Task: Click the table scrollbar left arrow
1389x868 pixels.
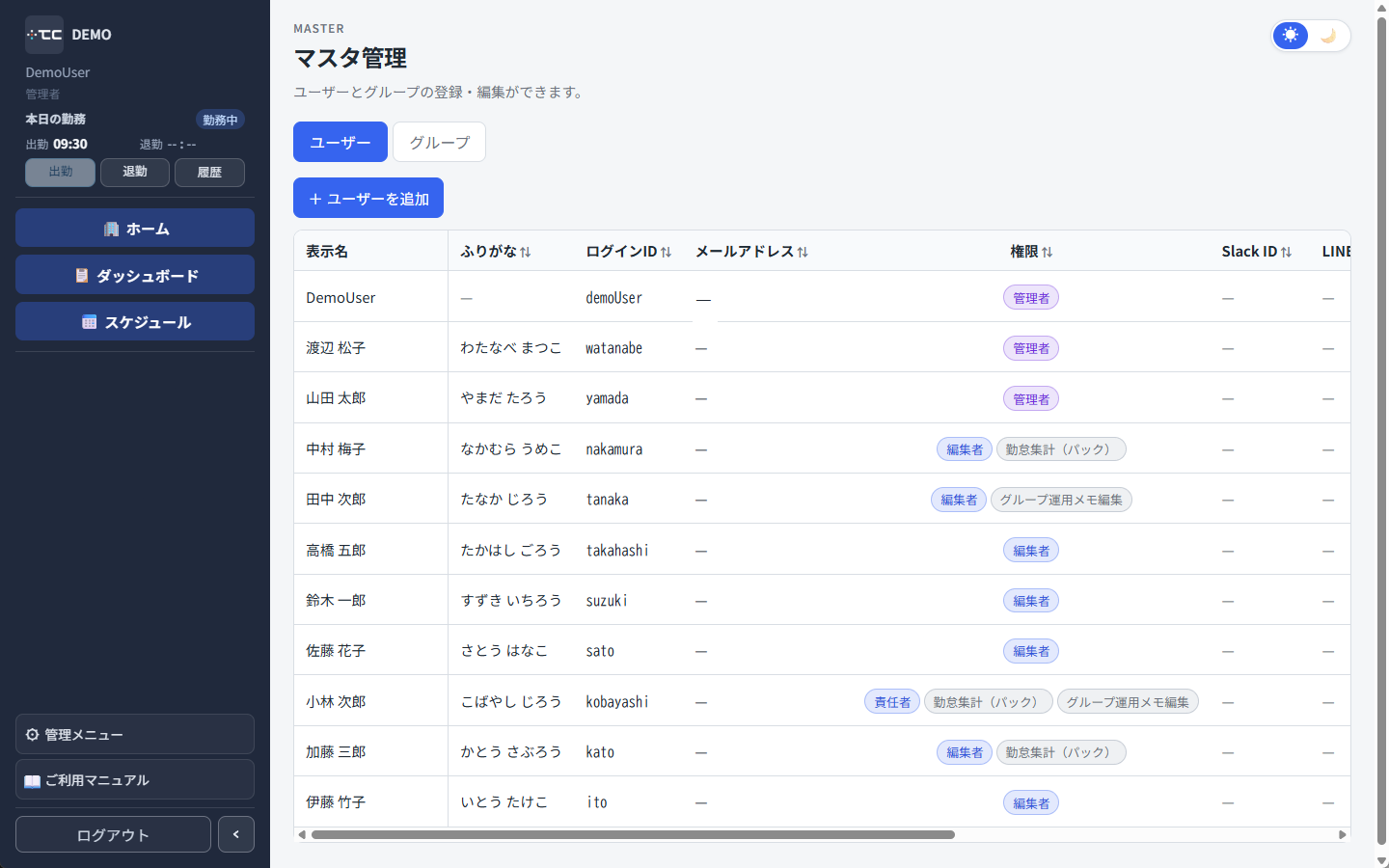Action: (x=302, y=834)
